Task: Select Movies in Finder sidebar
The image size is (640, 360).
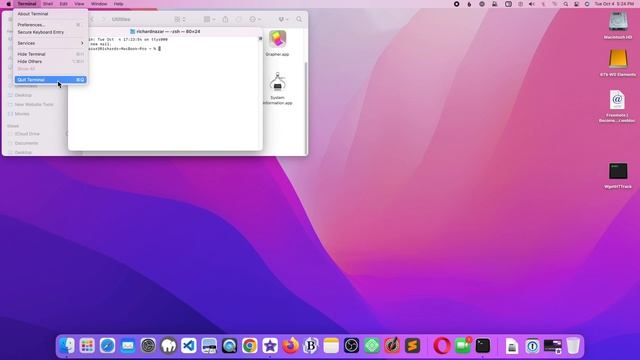Action: pyautogui.click(x=22, y=114)
